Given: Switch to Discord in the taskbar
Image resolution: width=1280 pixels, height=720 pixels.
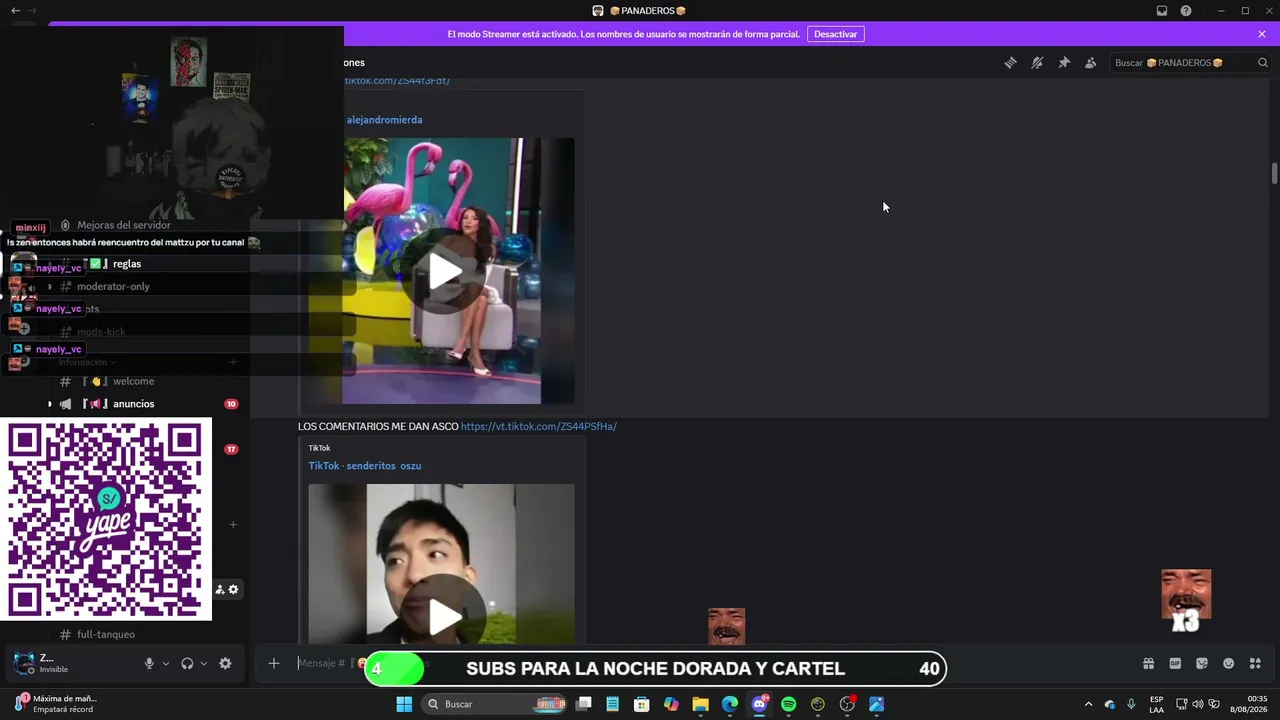Looking at the screenshot, I should click(x=759, y=704).
